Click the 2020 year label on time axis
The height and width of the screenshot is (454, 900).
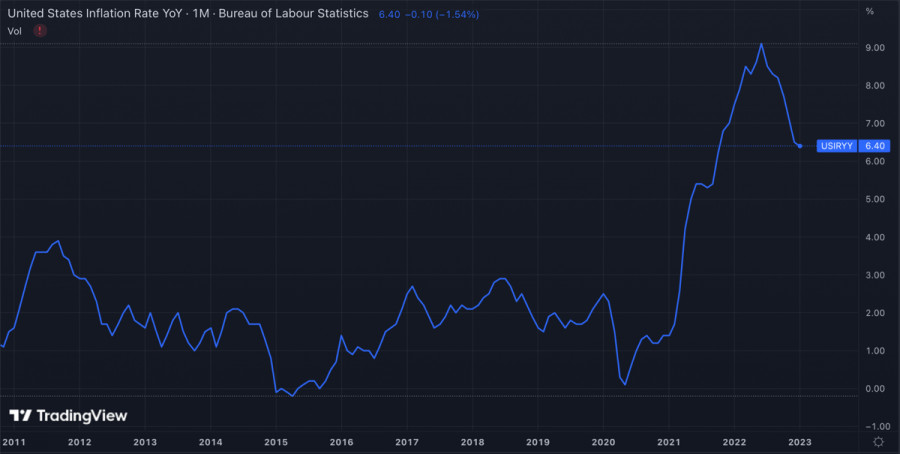click(603, 441)
